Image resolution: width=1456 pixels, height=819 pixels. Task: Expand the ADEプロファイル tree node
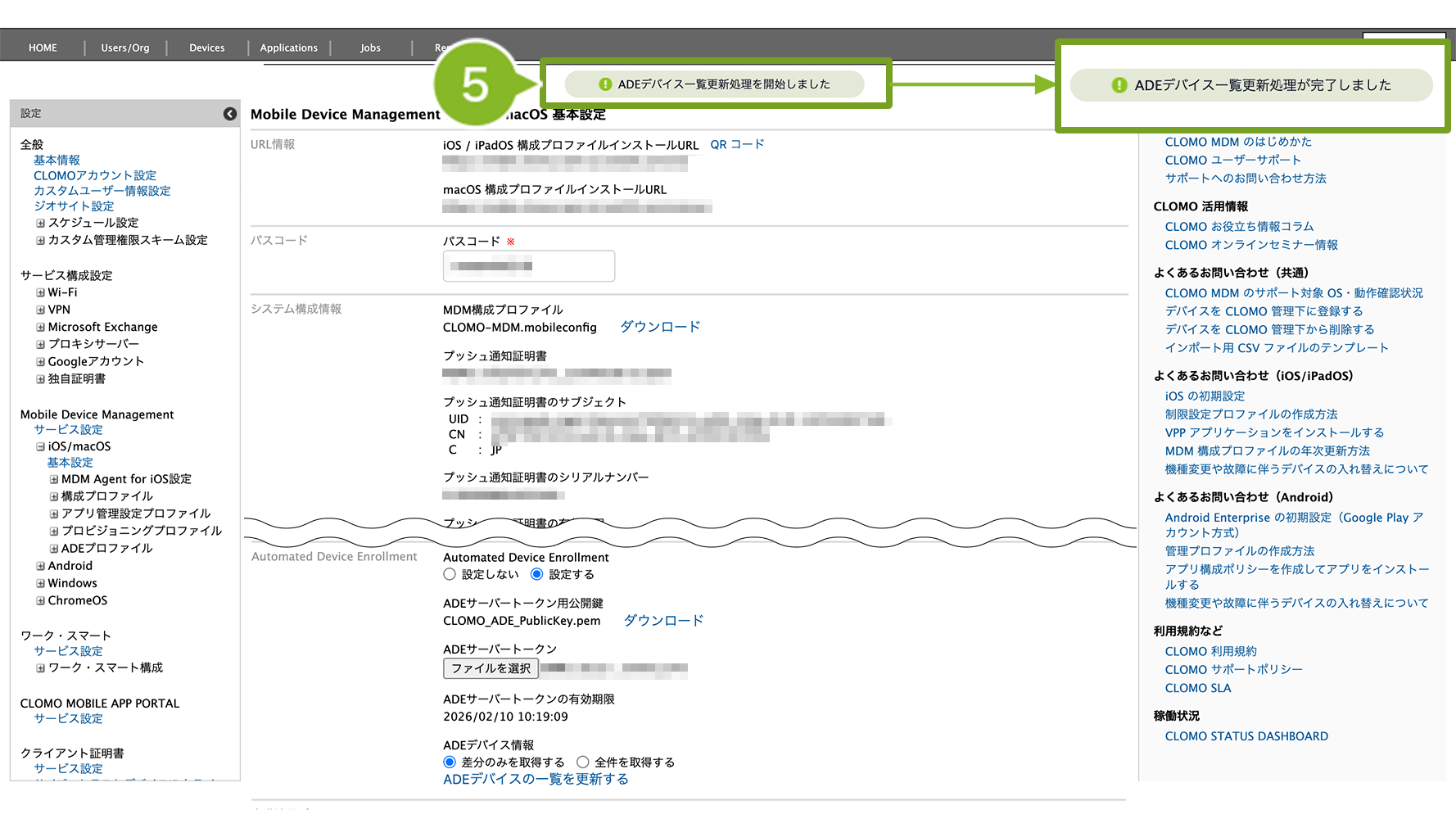(x=54, y=549)
